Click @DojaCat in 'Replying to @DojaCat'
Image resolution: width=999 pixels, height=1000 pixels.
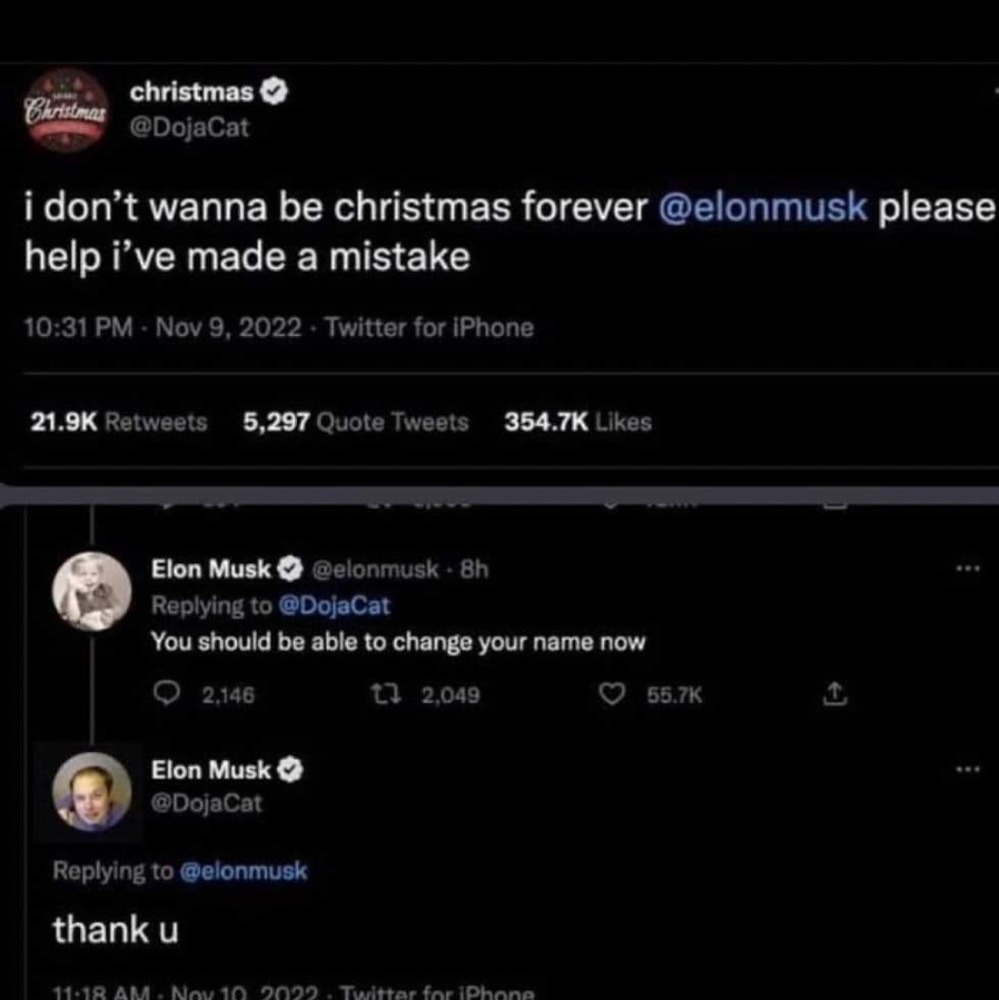click(x=339, y=606)
